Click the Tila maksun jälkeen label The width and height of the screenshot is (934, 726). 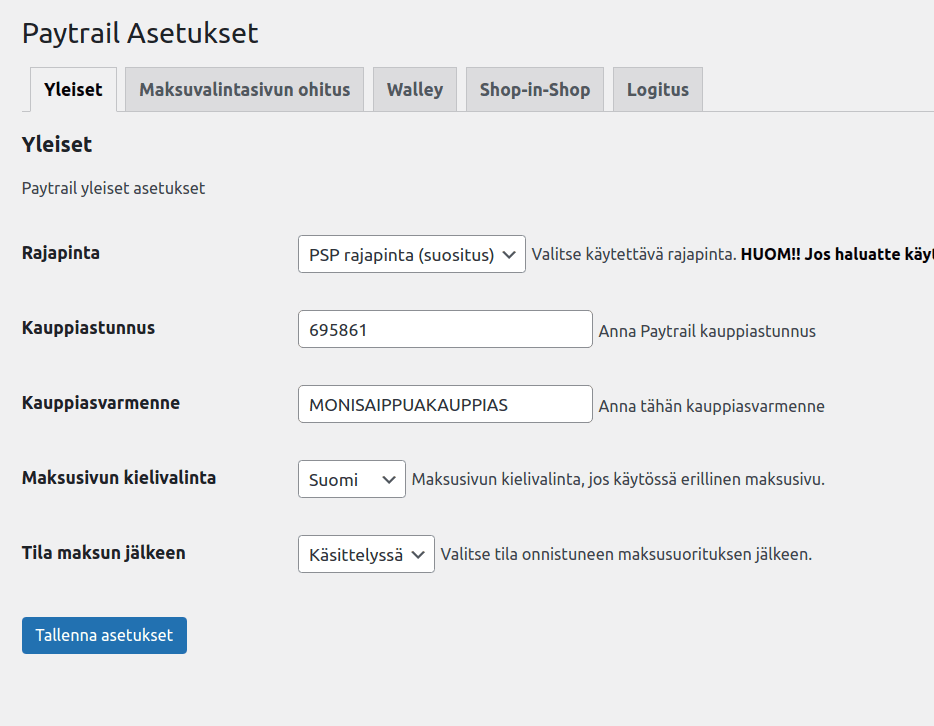pyautogui.click(x=103, y=553)
